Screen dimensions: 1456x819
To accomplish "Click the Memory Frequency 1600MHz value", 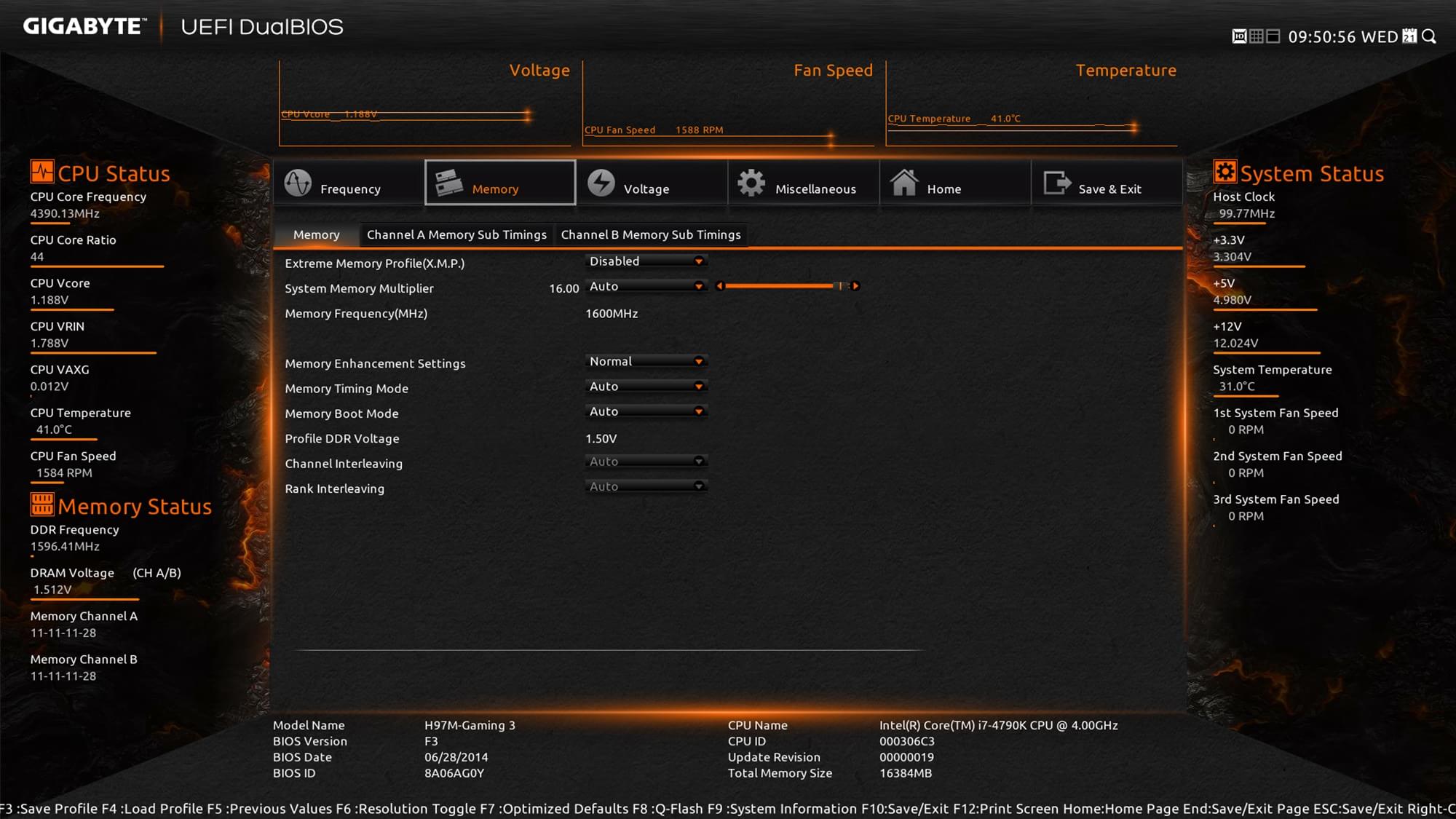I will (x=612, y=314).
